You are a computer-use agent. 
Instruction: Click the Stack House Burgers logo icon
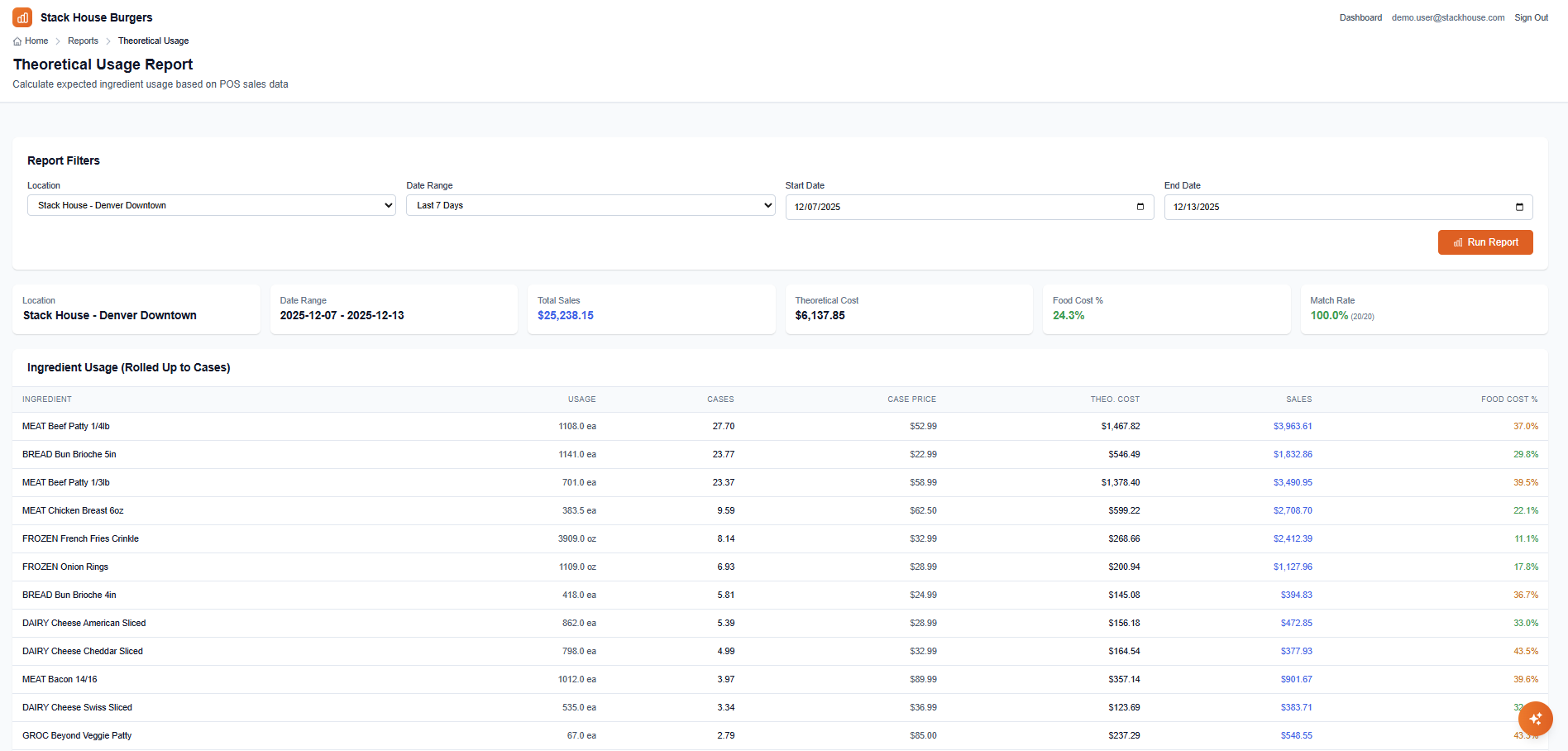21,17
